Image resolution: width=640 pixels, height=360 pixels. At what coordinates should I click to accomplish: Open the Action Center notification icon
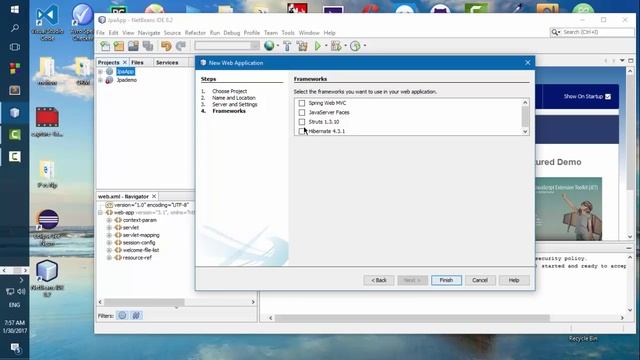pyautogui.click(x=15, y=348)
